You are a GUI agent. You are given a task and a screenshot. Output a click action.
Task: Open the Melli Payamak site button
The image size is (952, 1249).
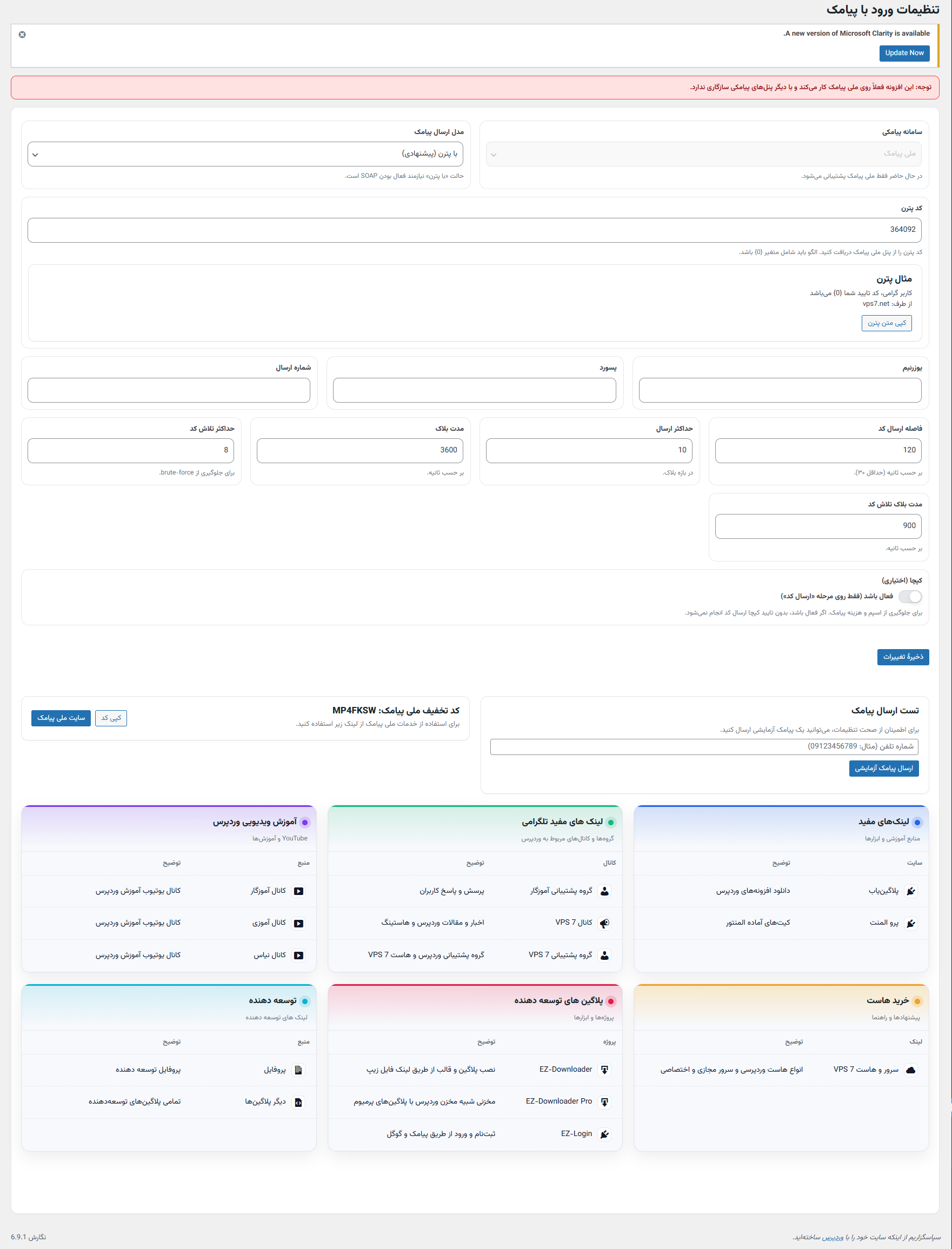61,718
